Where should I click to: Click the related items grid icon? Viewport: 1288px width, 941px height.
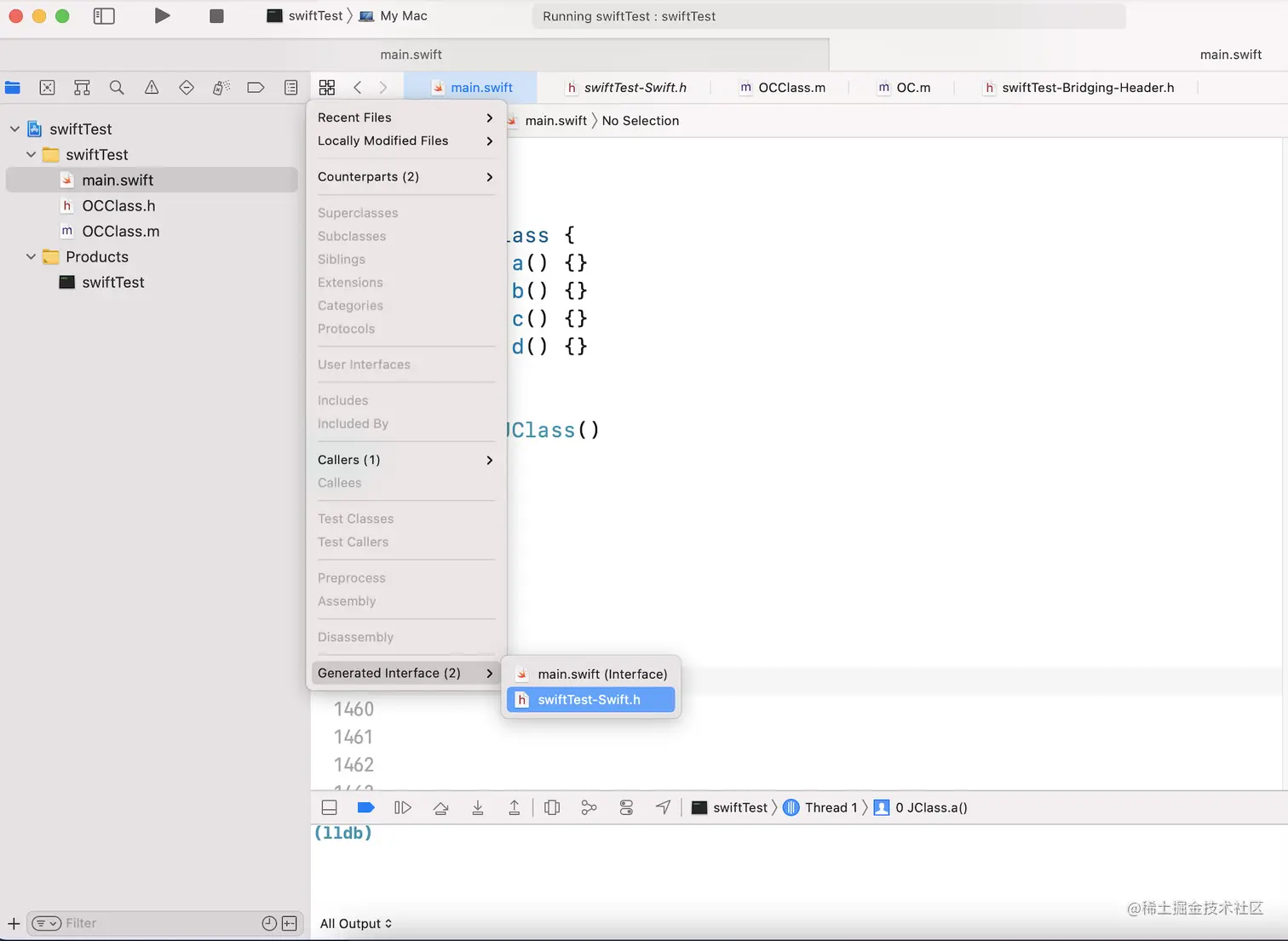click(327, 87)
